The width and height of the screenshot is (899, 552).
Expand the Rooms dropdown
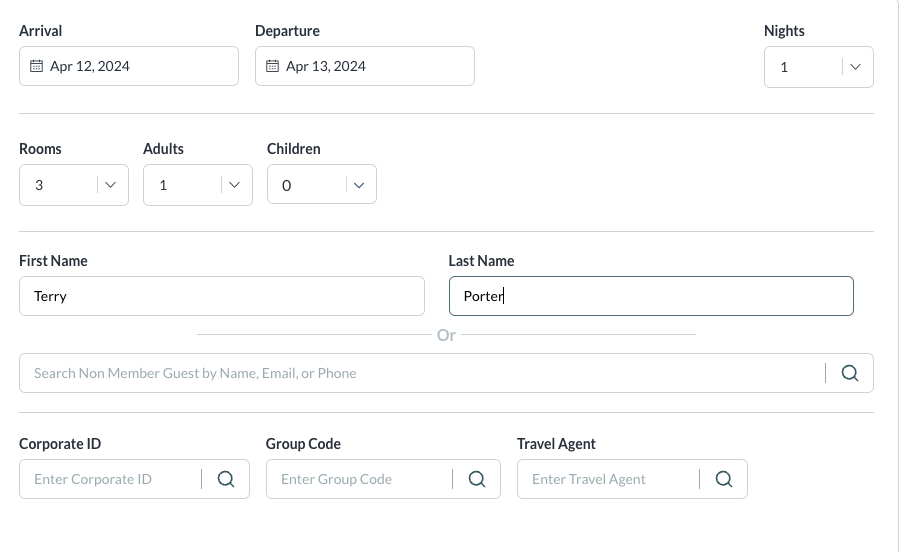pos(73,185)
